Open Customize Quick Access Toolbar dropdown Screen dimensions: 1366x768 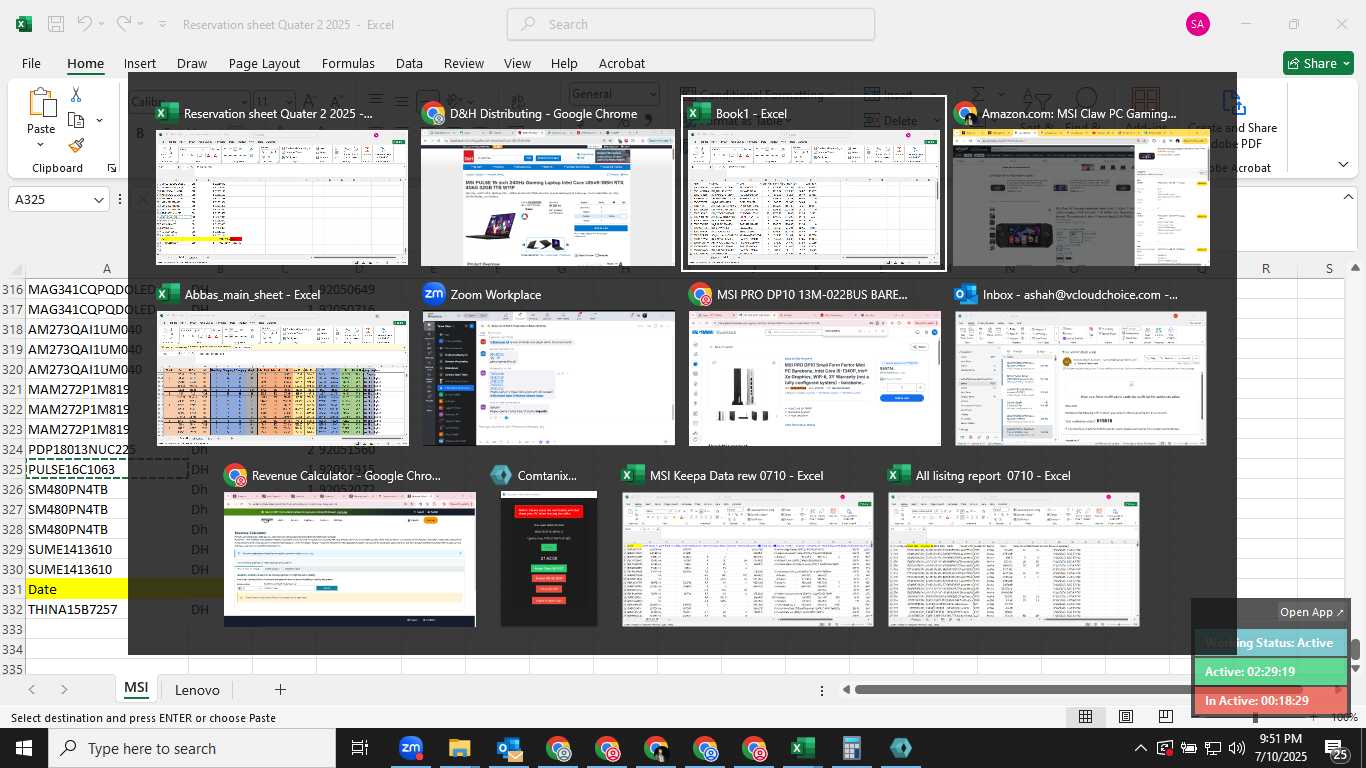pyautogui.click(x=164, y=24)
